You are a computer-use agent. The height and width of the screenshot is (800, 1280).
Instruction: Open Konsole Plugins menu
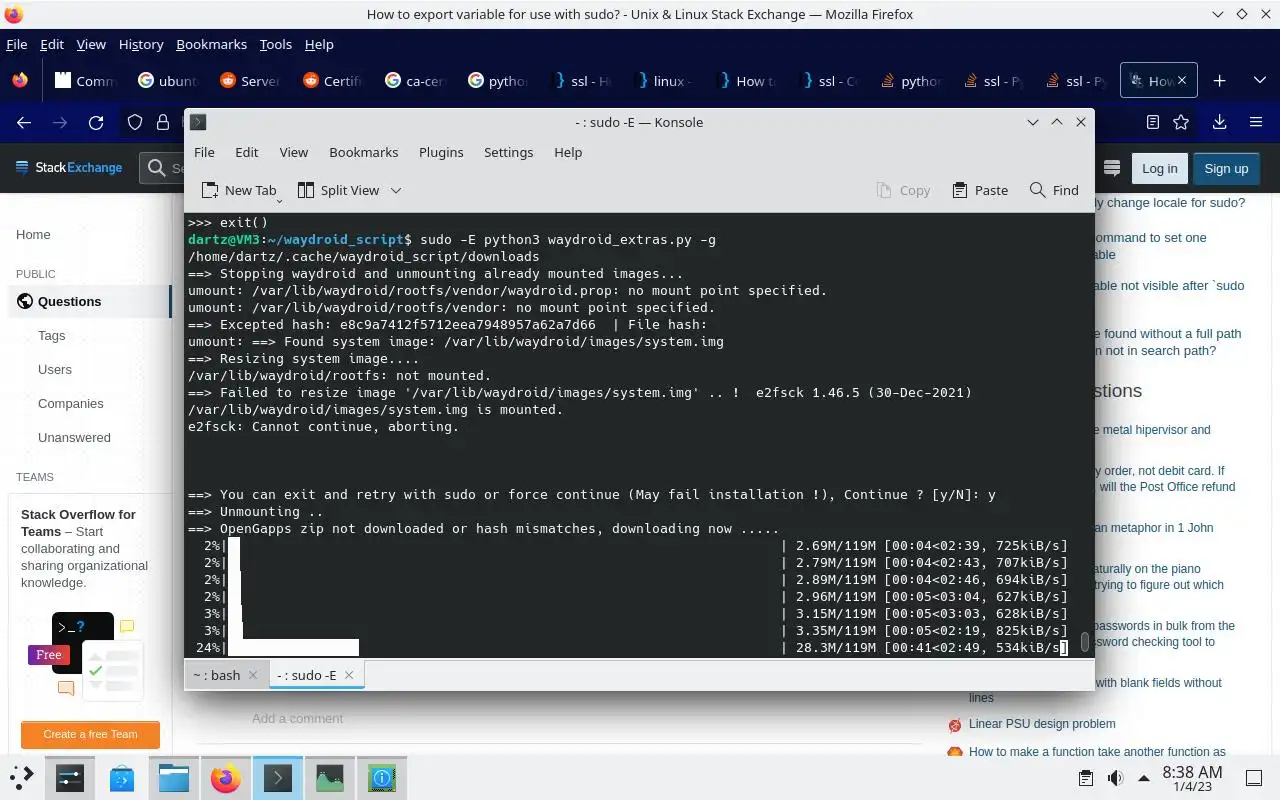click(x=441, y=152)
